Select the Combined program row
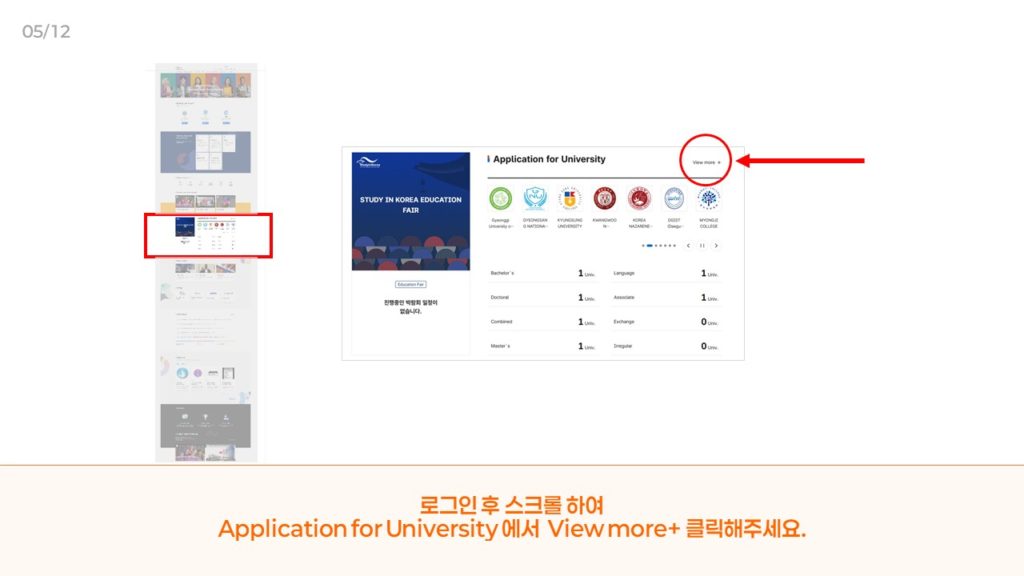Viewport: 1024px width, 576px height. click(x=543, y=322)
